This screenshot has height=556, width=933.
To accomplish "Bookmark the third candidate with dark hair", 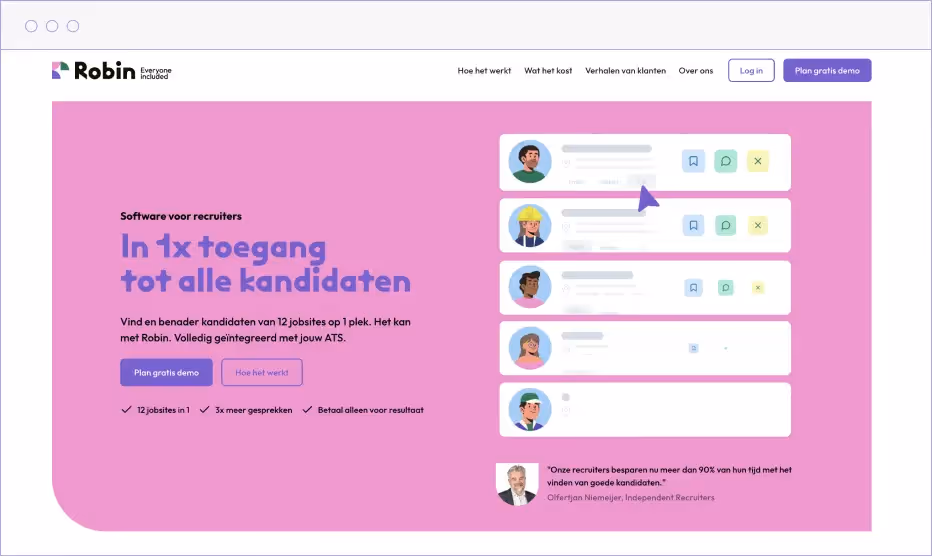I will coord(693,288).
